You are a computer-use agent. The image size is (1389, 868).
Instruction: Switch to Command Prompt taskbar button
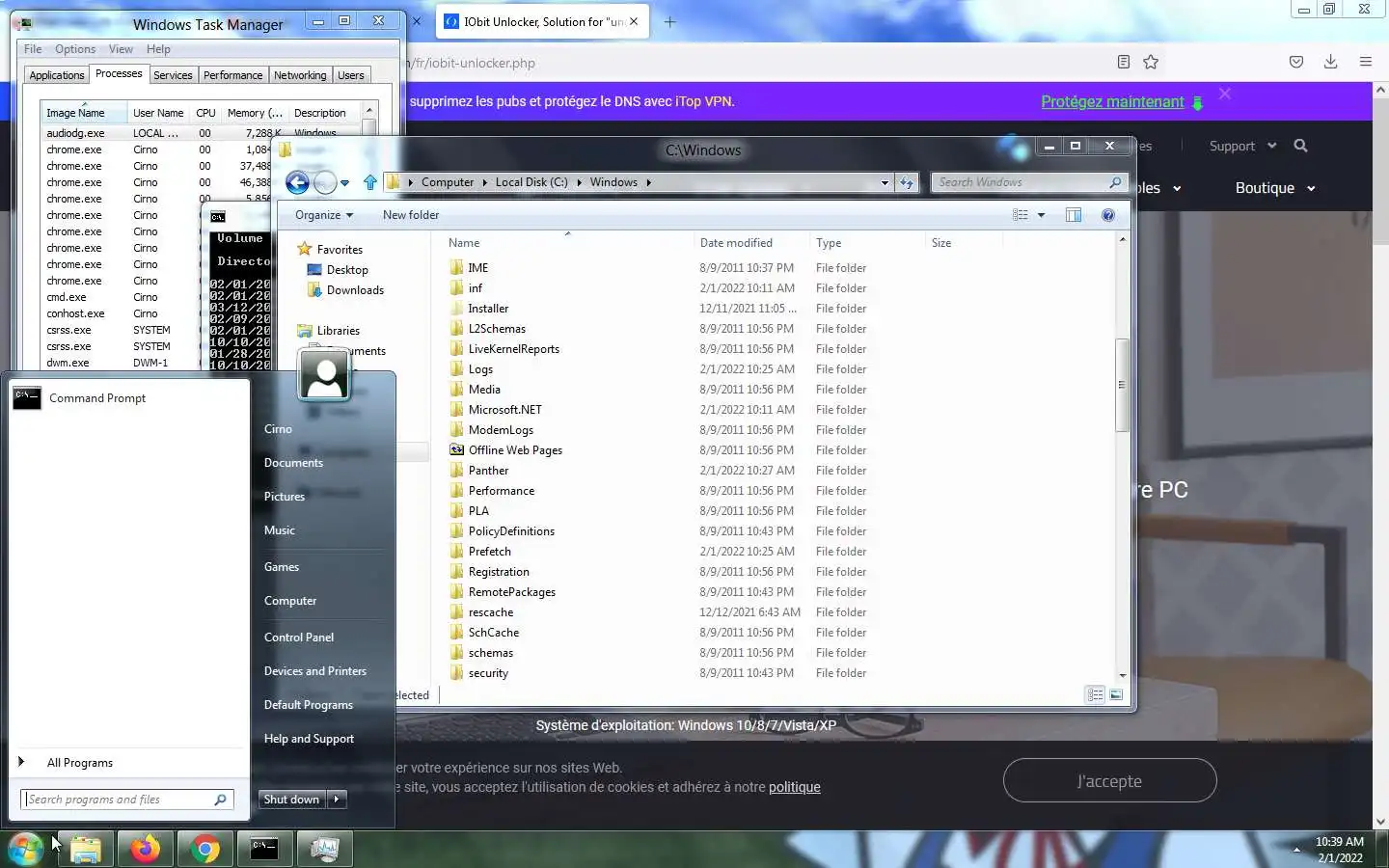pos(264,849)
